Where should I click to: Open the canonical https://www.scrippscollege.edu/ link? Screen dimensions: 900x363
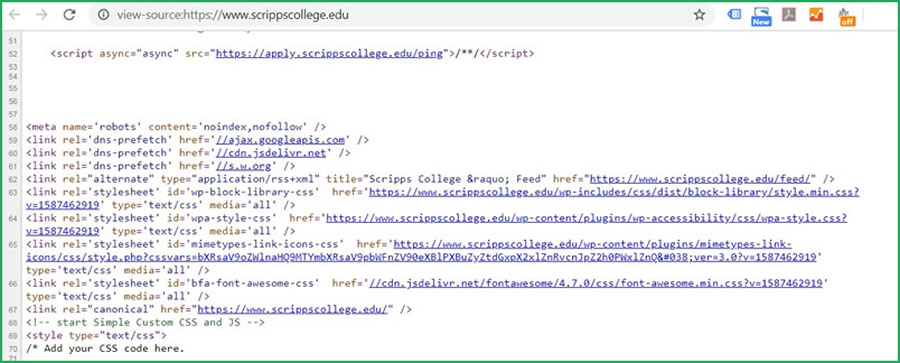293,310
